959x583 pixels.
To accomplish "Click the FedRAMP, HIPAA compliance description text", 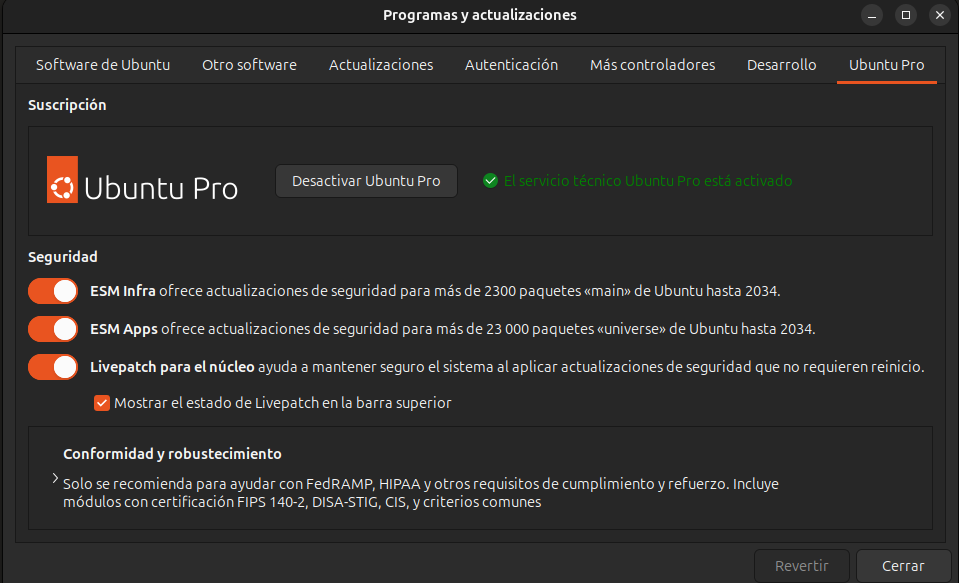I will [x=421, y=493].
